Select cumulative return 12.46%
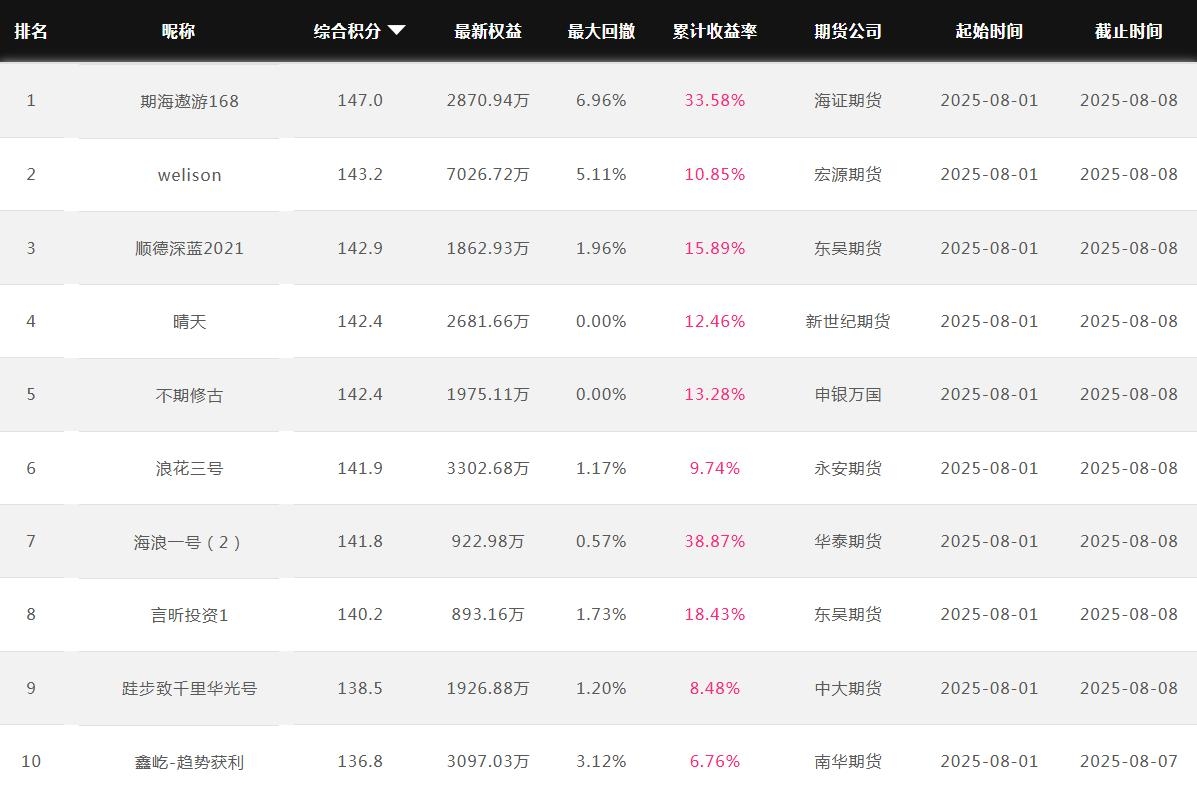The width and height of the screenshot is (1197, 796). click(715, 321)
